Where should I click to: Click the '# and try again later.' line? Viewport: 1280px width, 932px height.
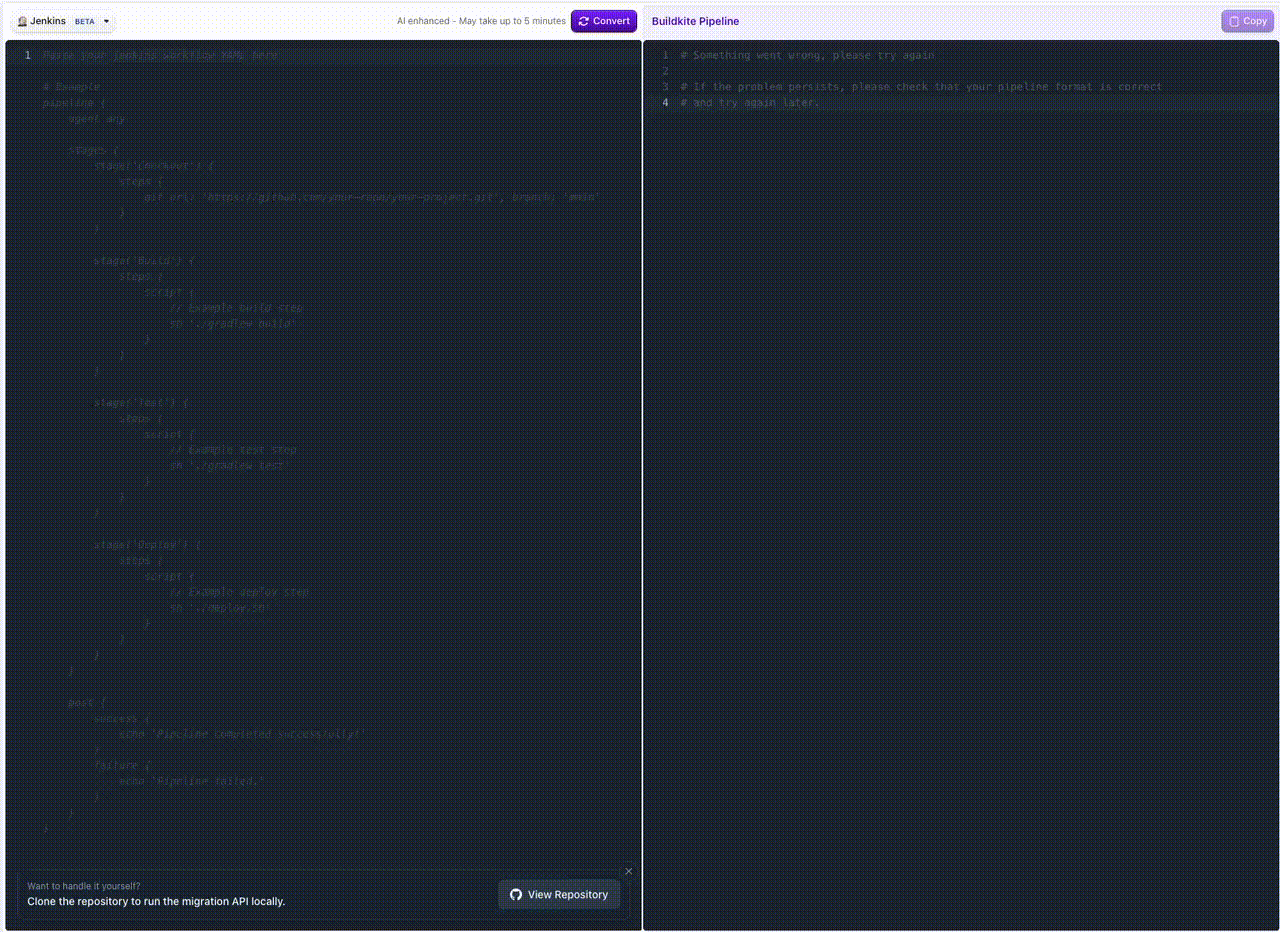pos(750,103)
